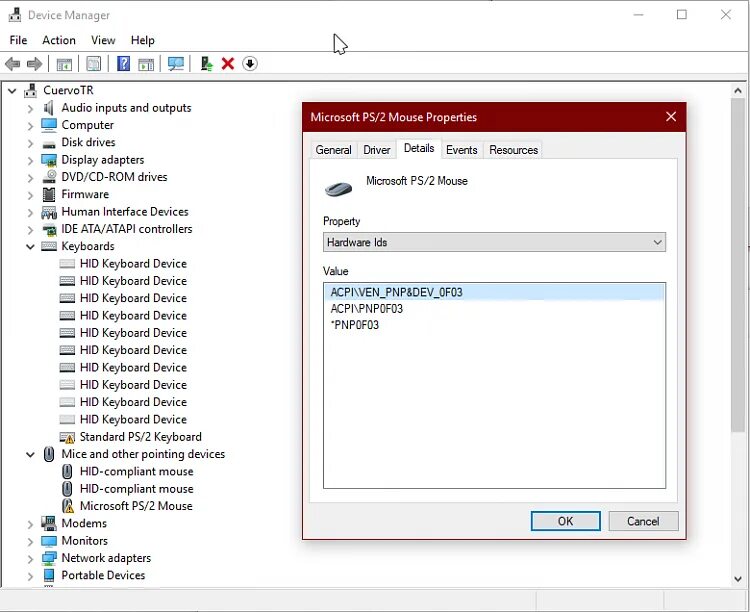Click the disable device down-arrow icon

[x=250, y=63]
